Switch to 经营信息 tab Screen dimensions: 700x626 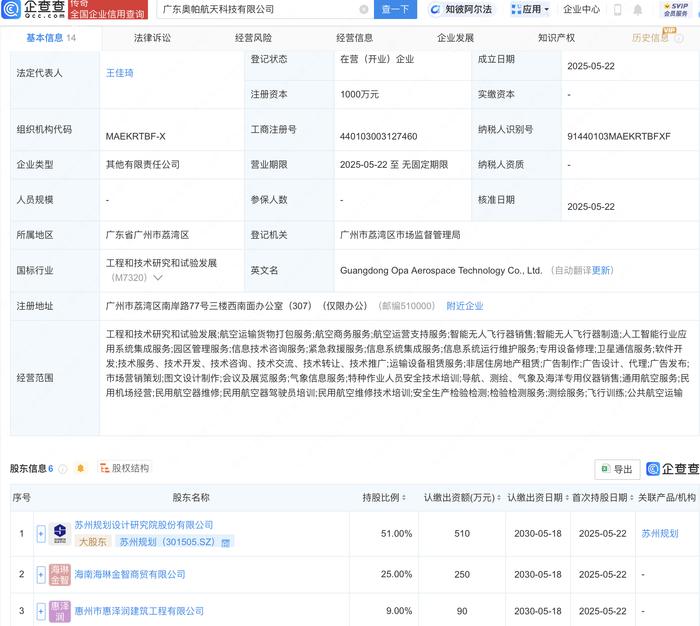pos(354,38)
